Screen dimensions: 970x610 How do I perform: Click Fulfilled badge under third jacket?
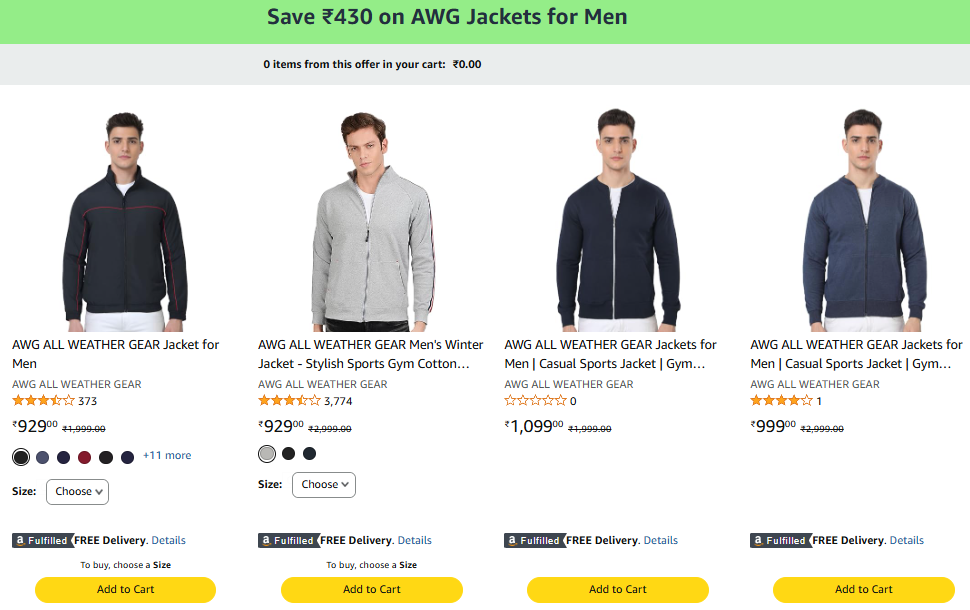click(x=534, y=540)
